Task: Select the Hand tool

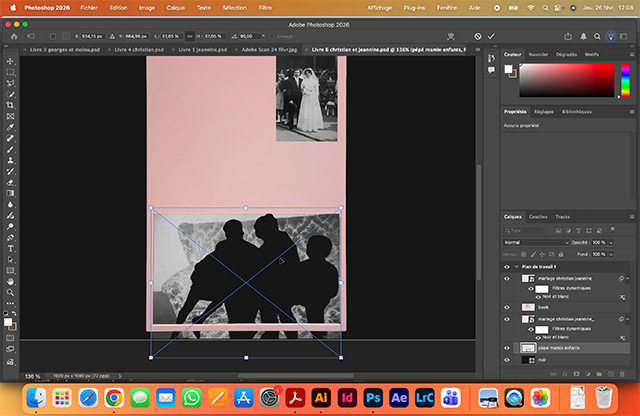Action: (x=10, y=282)
